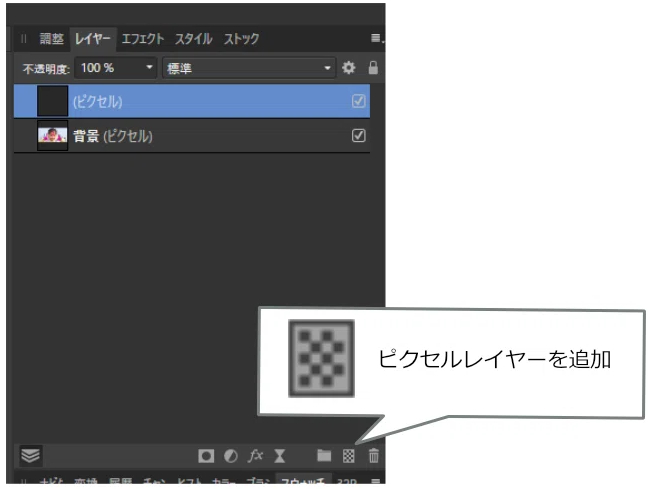The image size is (653, 489).
Task: Select the top (ピクセル) layer row
Action: pyautogui.click(x=192, y=101)
